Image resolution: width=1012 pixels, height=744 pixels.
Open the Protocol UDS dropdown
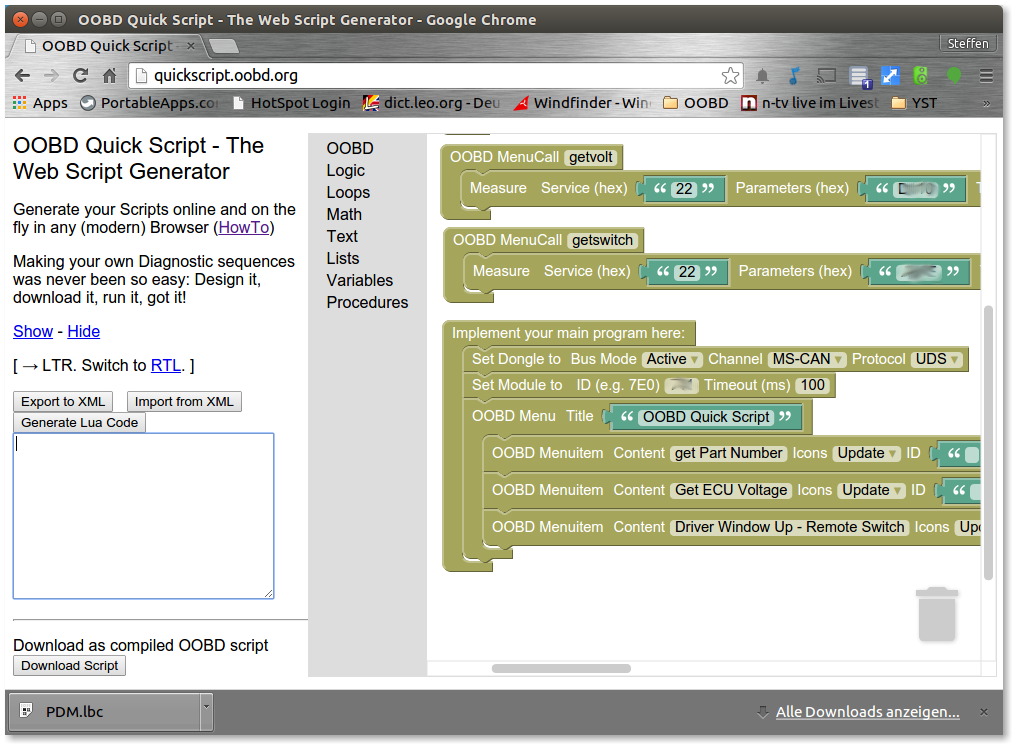937,359
